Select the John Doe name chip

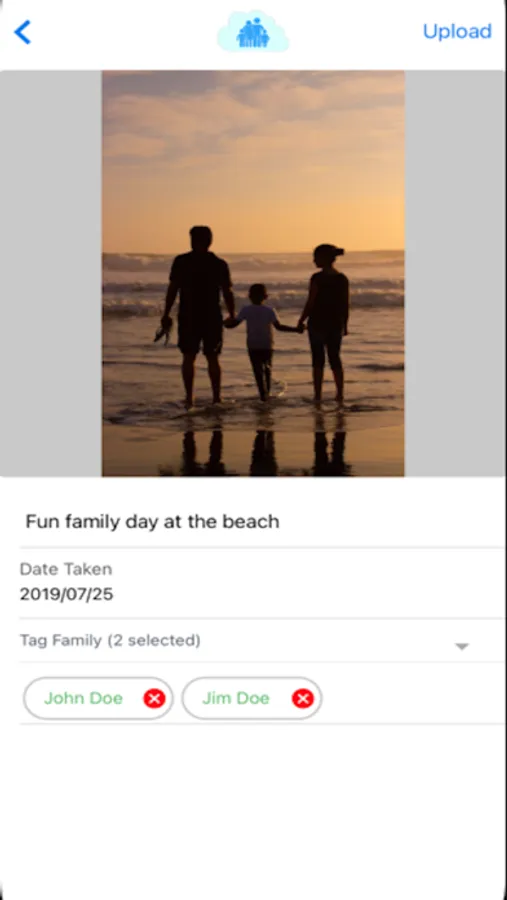pyautogui.click(x=98, y=699)
